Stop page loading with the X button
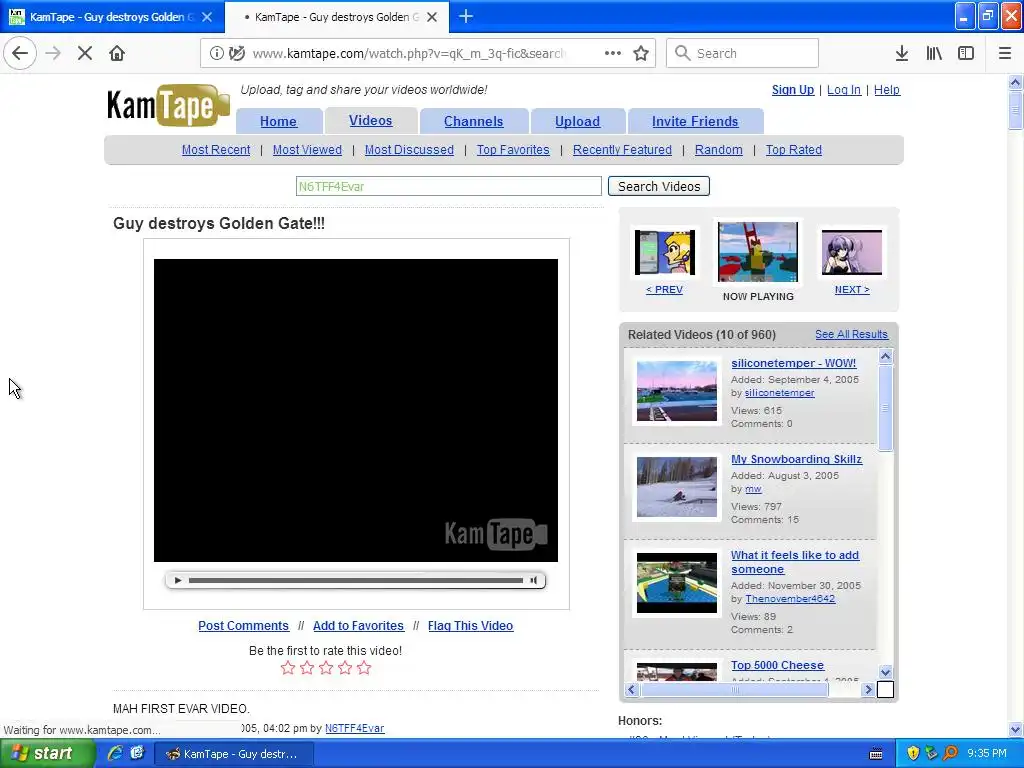Image resolution: width=1024 pixels, height=768 pixels. (84, 53)
